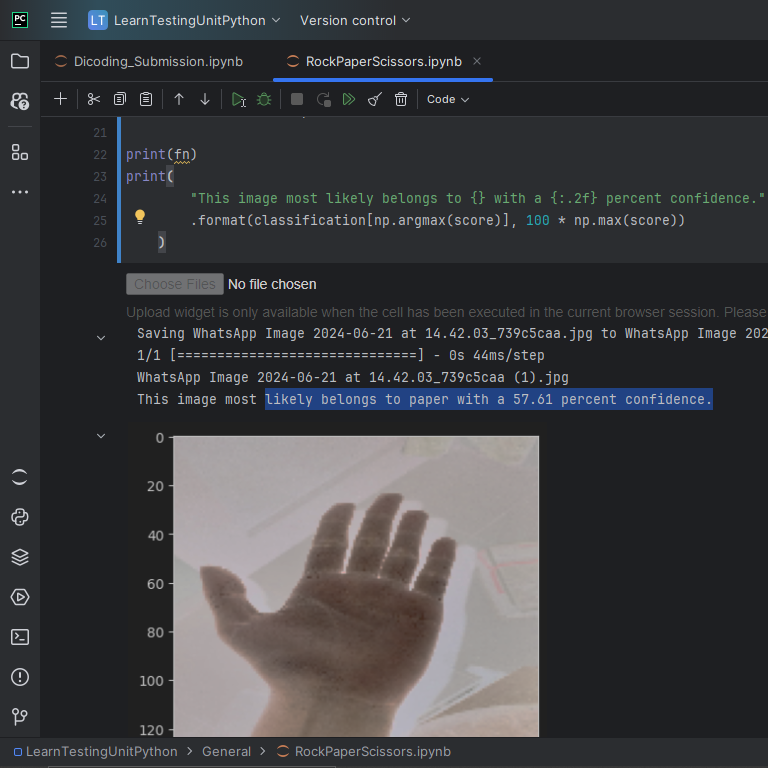
Task: Click the 'Saving WhatsApp Image' output line
Action: click(452, 334)
